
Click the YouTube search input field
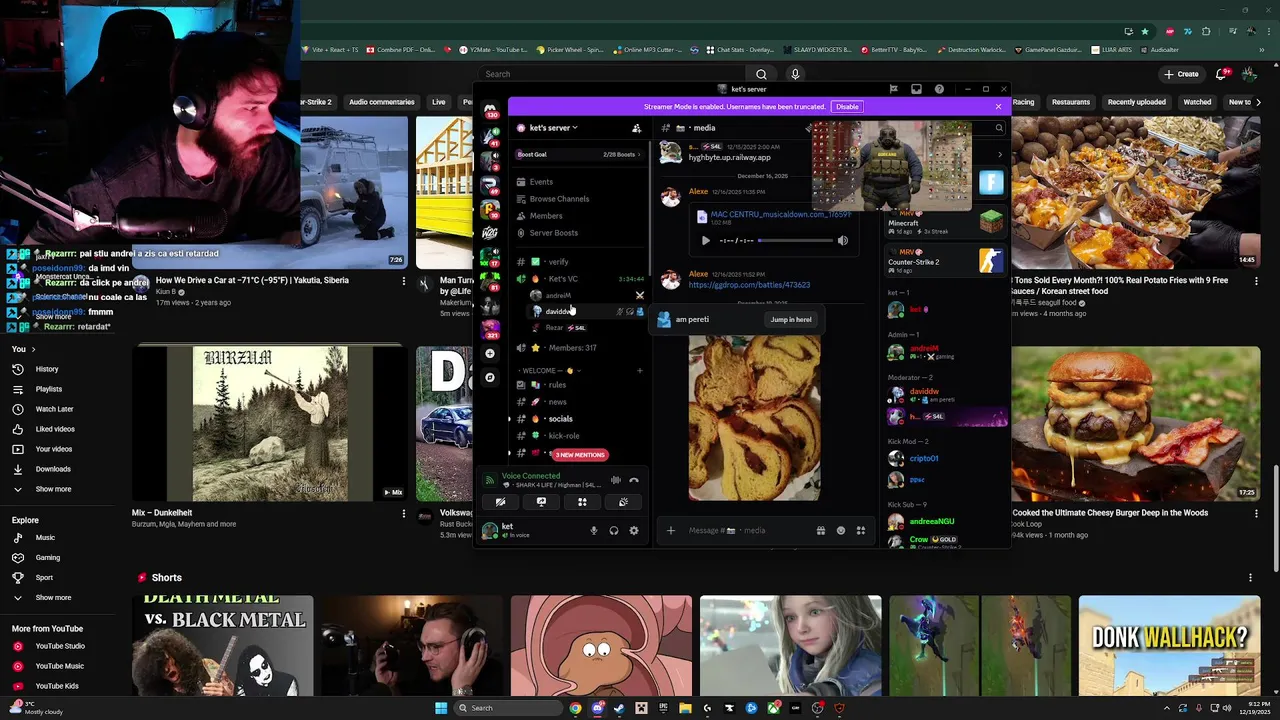[613, 74]
